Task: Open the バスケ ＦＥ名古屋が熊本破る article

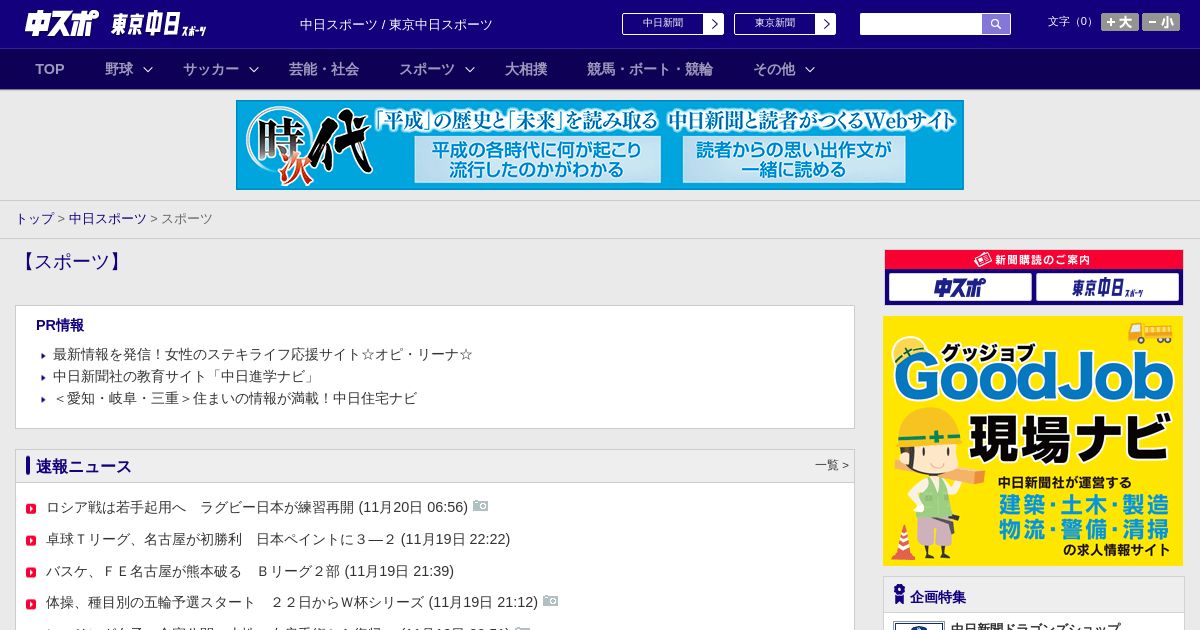Action: 250,571
